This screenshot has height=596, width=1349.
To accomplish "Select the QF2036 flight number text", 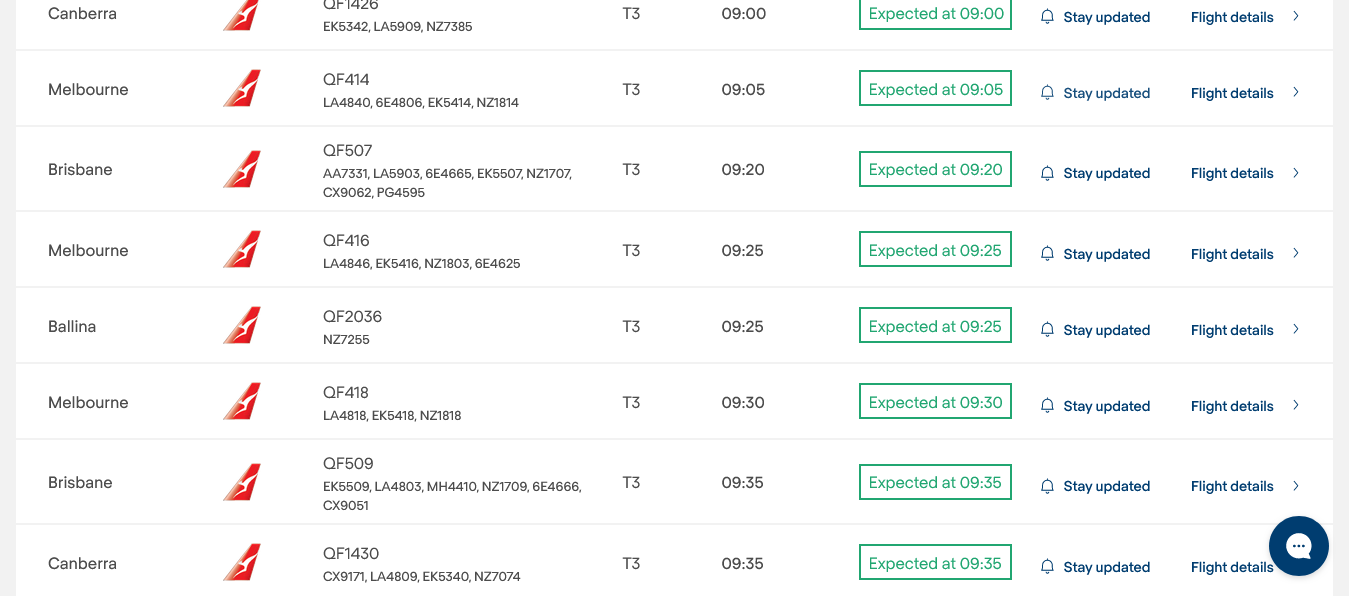I will [x=352, y=316].
